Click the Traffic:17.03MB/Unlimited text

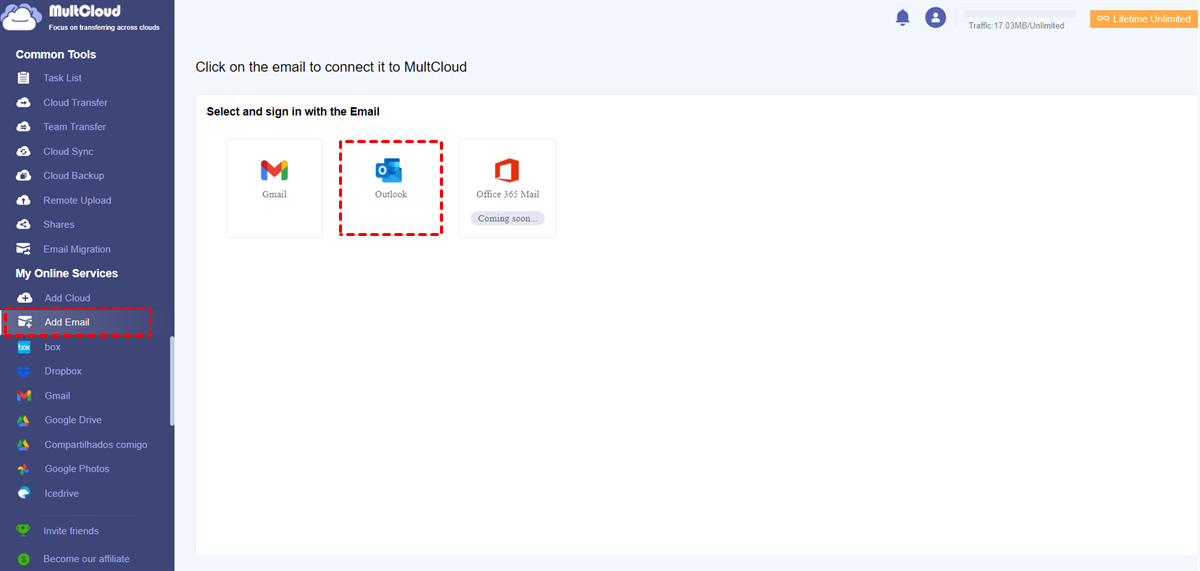point(1016,25)
